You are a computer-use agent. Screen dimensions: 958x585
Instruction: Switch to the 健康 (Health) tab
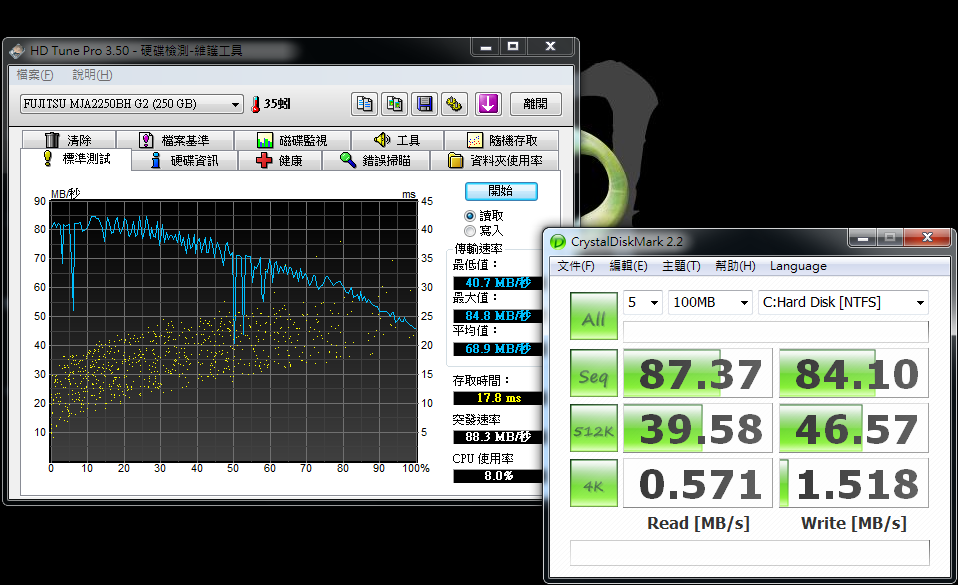click(280, 161)
